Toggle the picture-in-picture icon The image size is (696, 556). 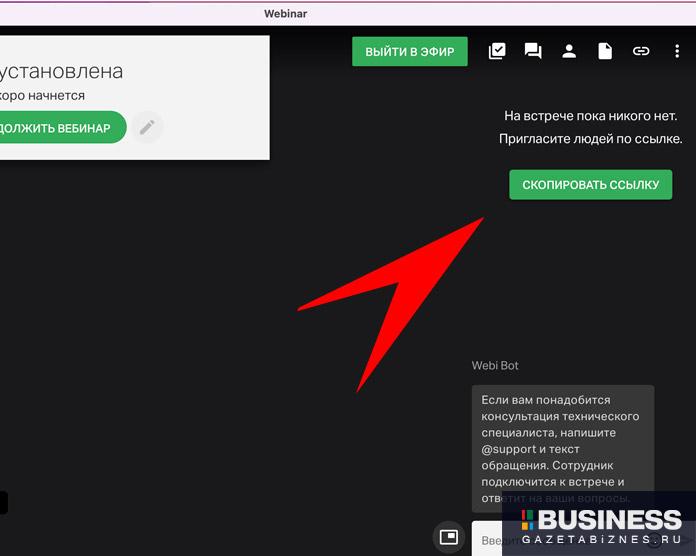pos(449,537)
